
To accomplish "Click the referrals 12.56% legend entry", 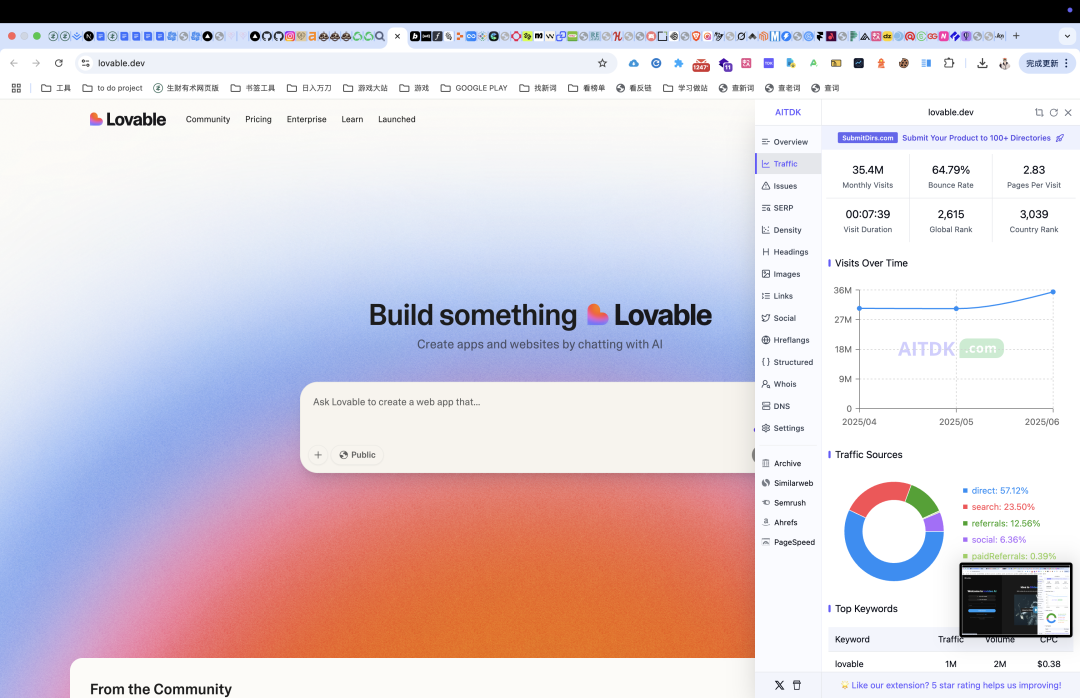I will point(1001,524).
